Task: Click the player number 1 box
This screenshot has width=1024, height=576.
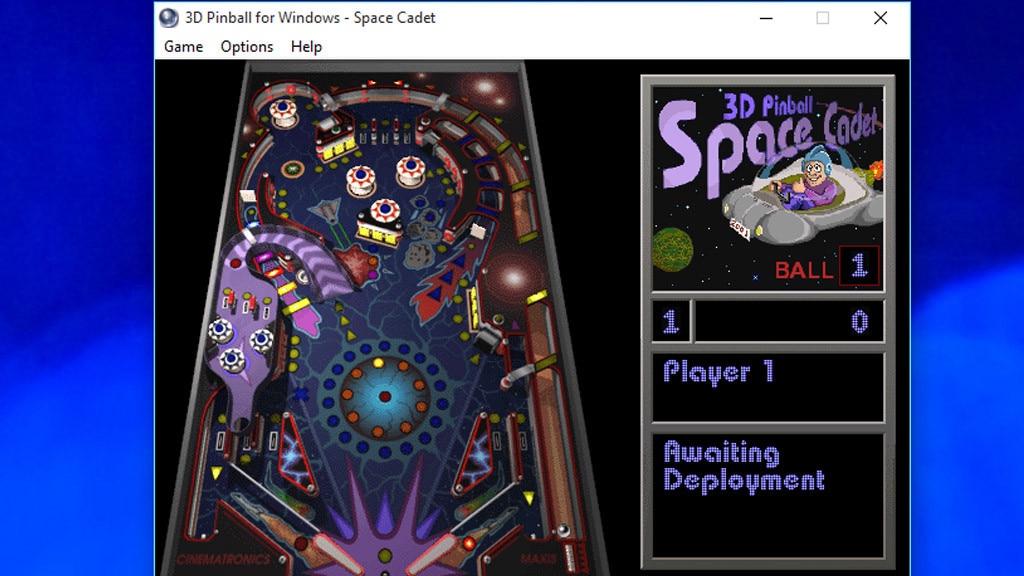Action: coord(671,321)
